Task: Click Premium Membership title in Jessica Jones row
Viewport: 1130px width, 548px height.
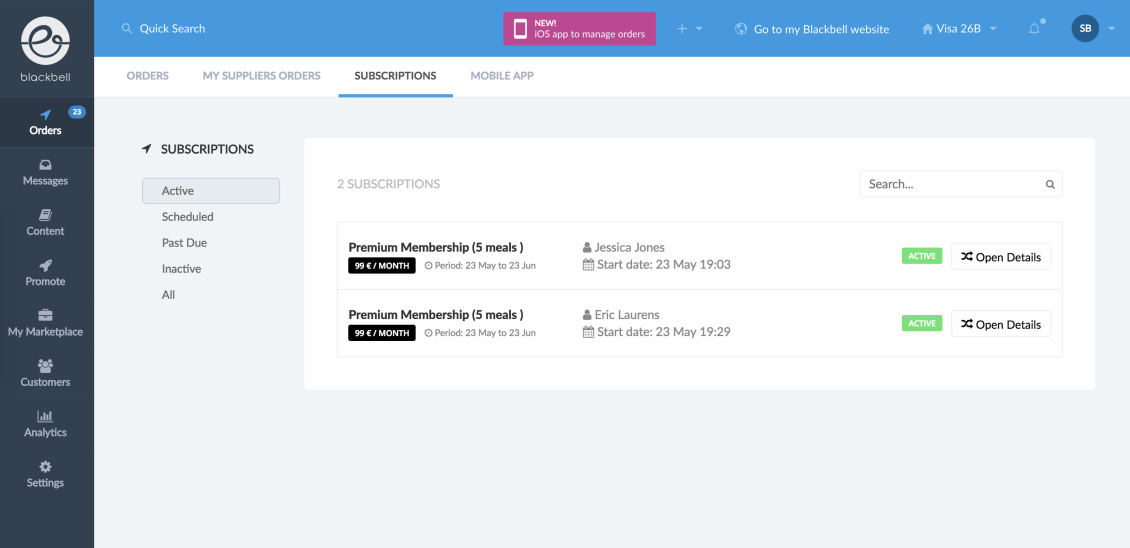Action: [435, 247]
